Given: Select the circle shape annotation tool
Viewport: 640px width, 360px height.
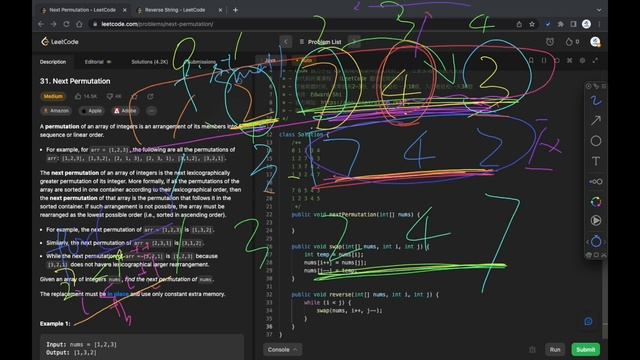Looking at the screenshot, I should pyautogui.click(x=596, y=141).
